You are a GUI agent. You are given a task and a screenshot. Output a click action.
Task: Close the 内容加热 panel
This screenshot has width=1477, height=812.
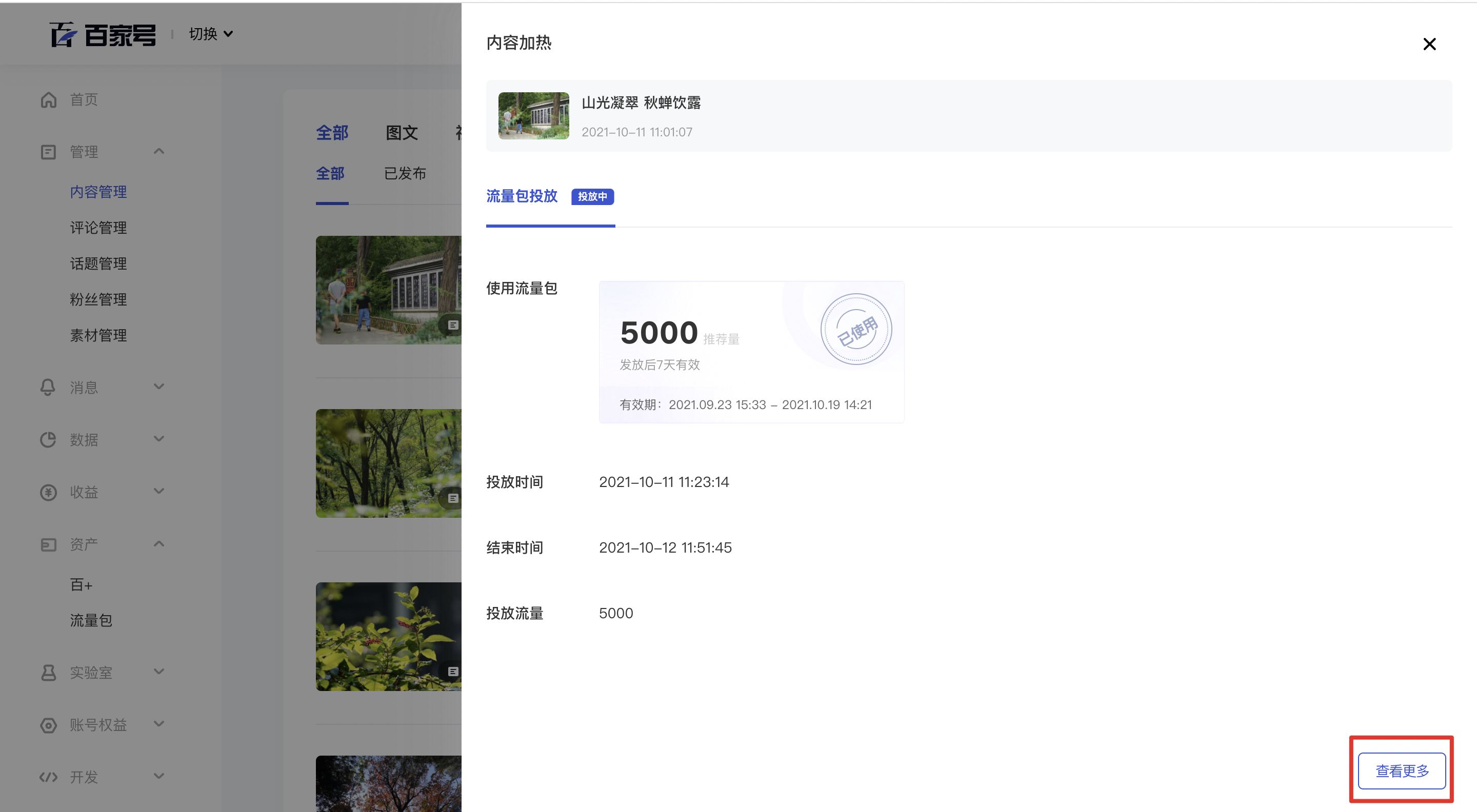tap(1429, 44)
